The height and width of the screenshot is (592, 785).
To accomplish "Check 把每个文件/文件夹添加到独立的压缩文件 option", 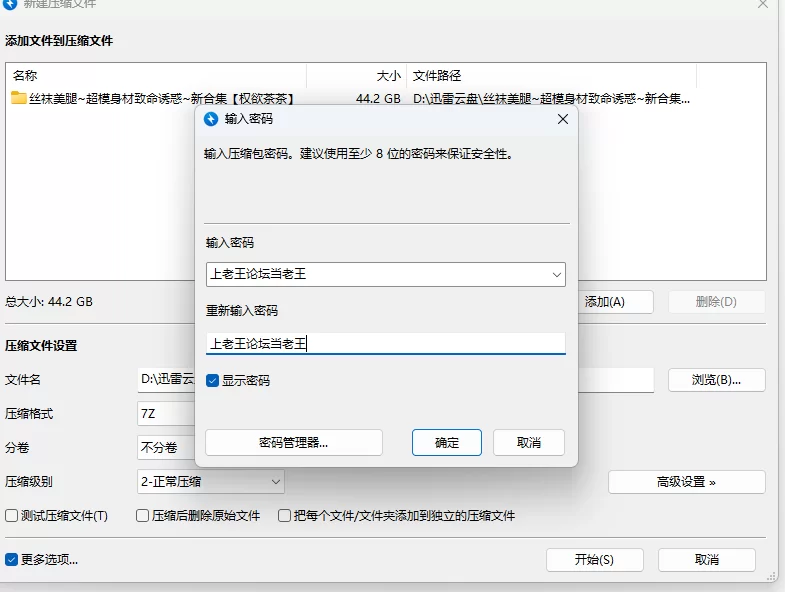I will (x=285, y=516).
